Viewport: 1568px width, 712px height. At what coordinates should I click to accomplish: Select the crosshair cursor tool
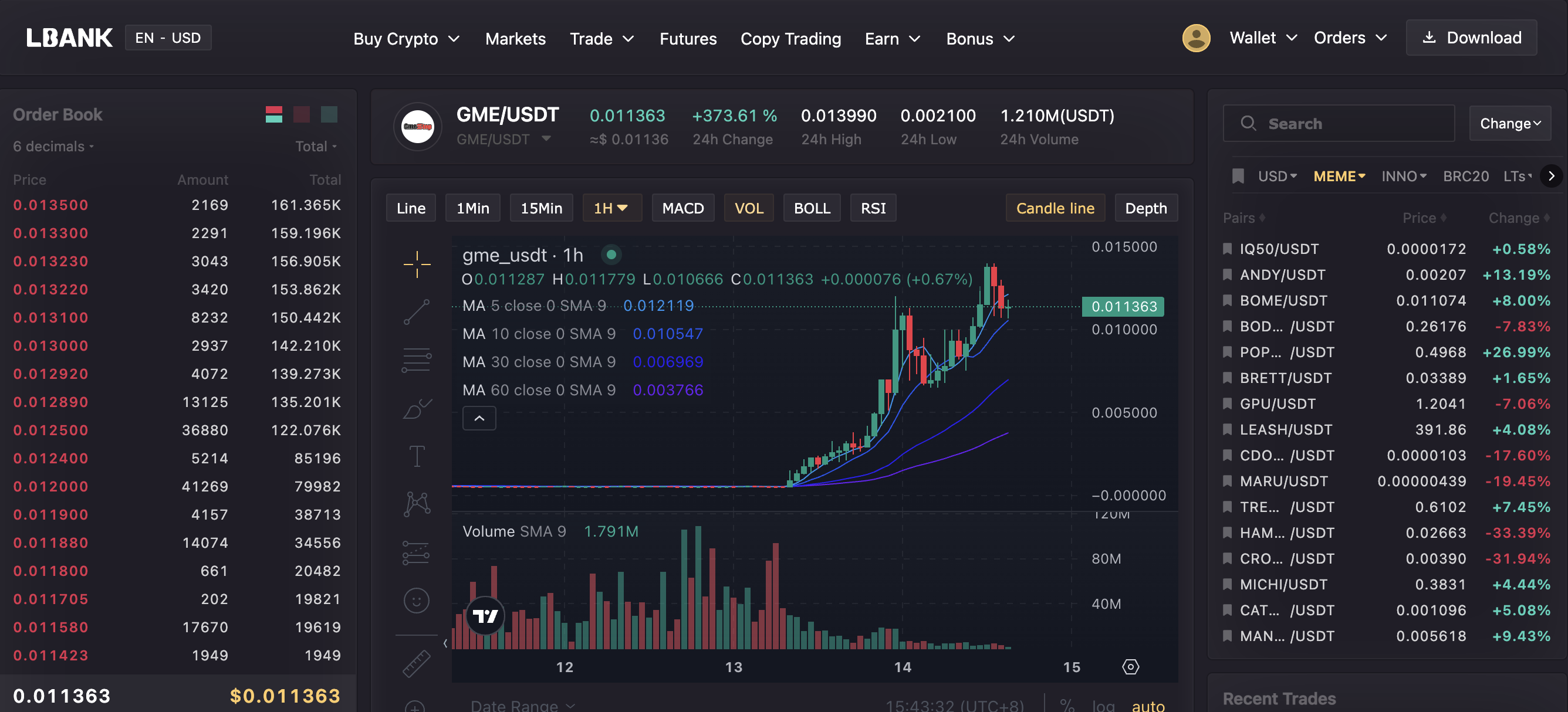pos(417,263)
